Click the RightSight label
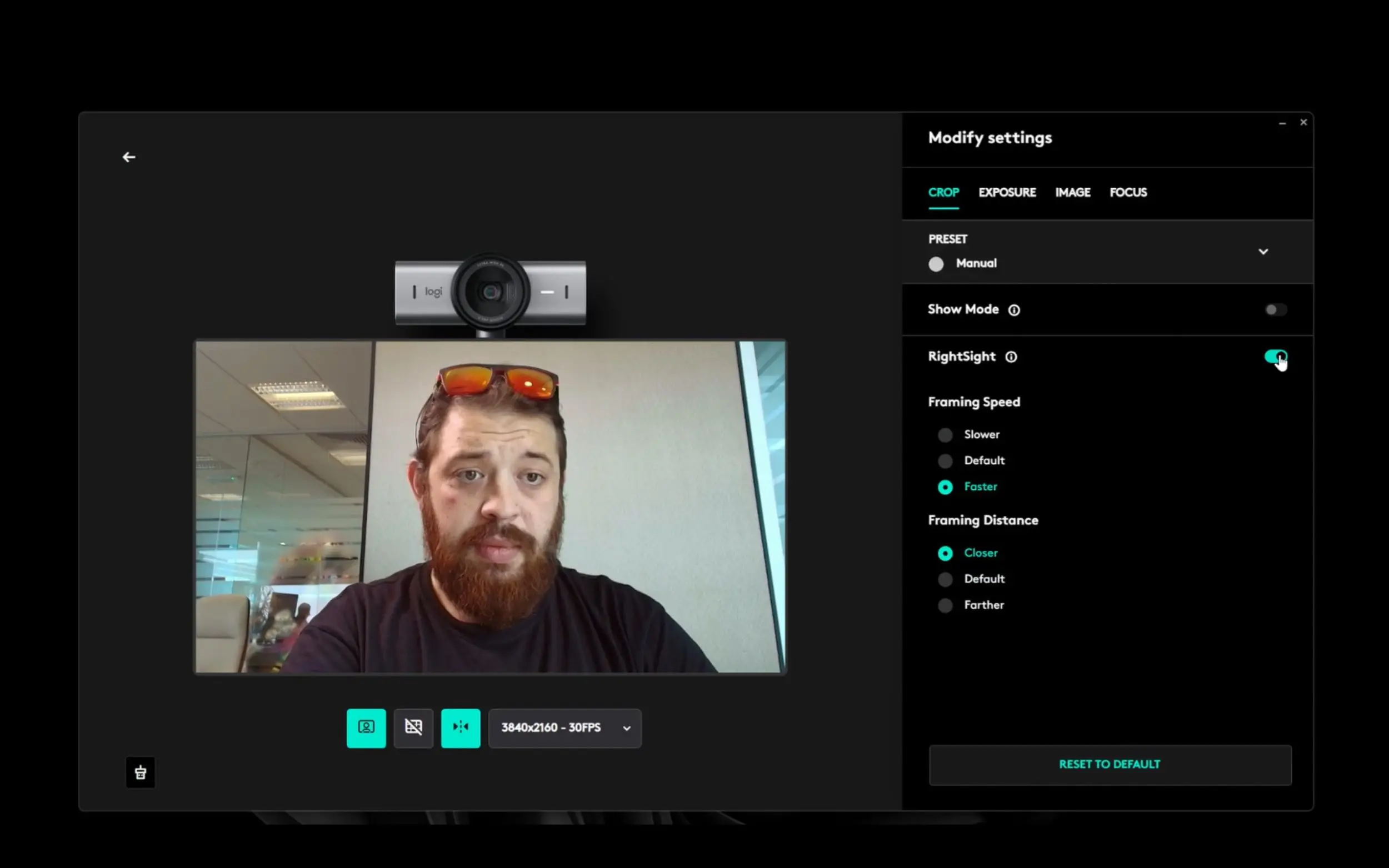Screen dimensions: 1389x868 962,357
